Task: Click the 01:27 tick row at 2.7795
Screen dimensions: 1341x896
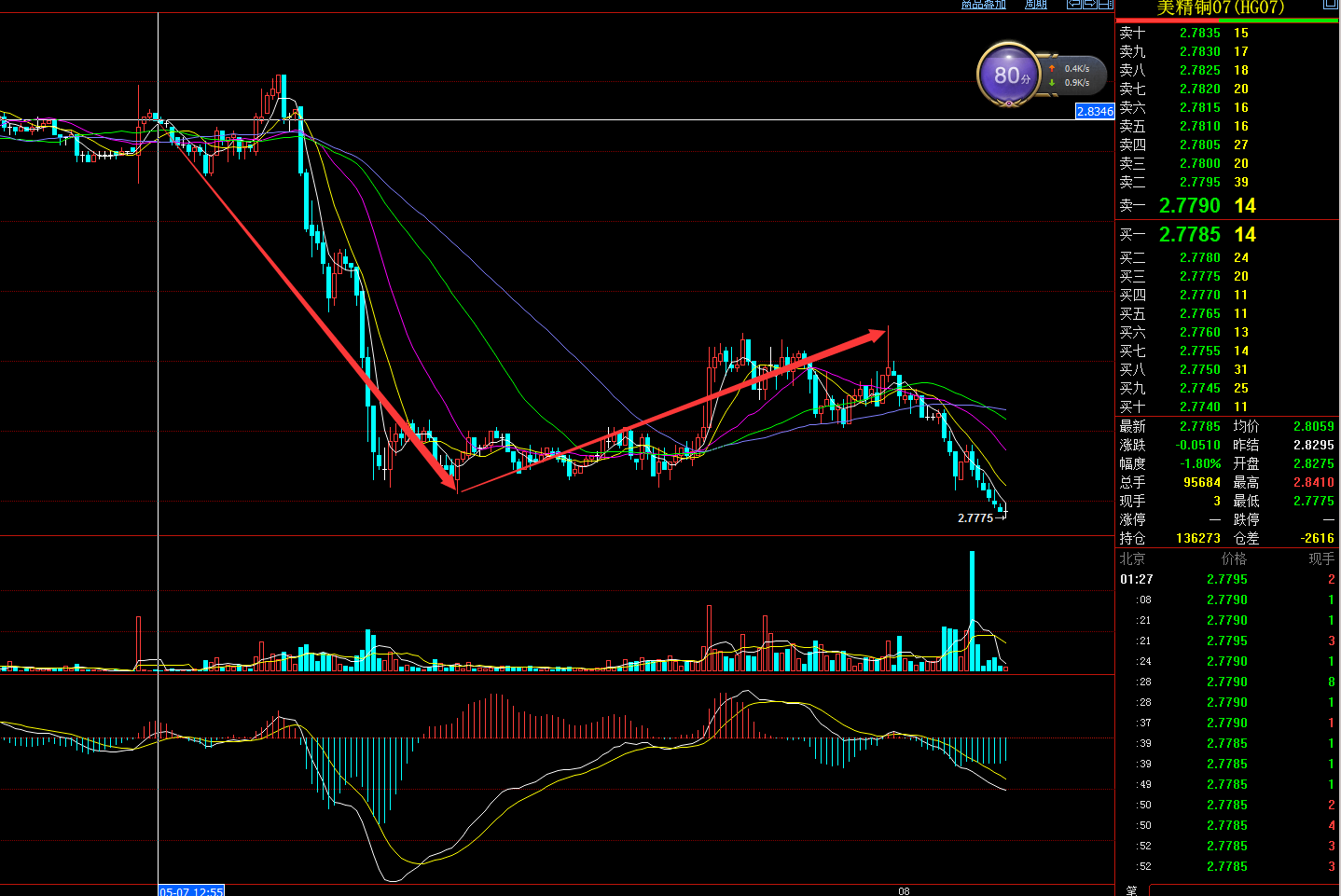Action: click(x=1227, y=579)
